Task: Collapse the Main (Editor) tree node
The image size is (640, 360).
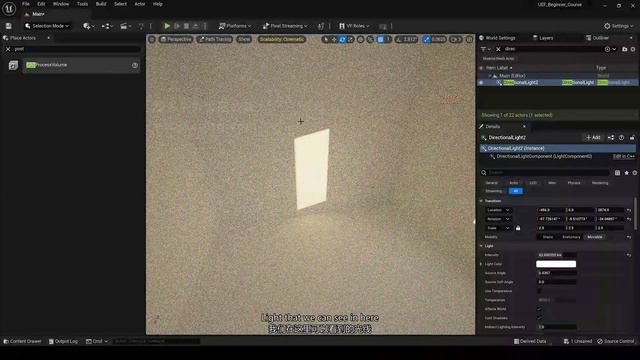Action: [x=490, y=76]
